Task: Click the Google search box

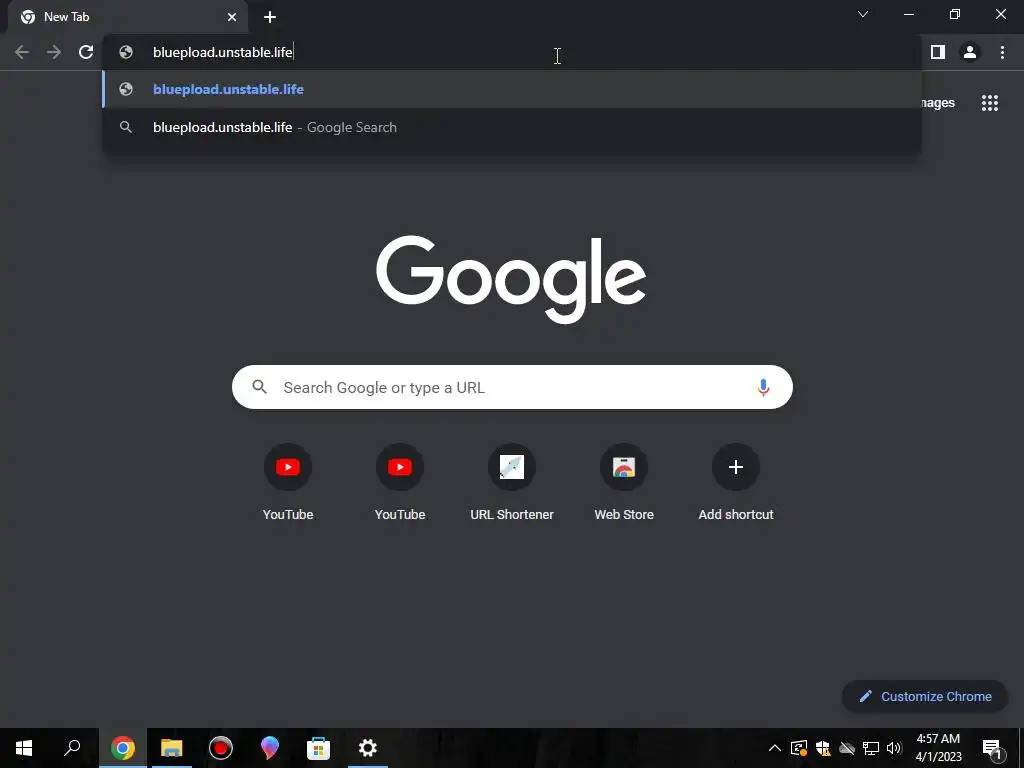Action: 512,387
